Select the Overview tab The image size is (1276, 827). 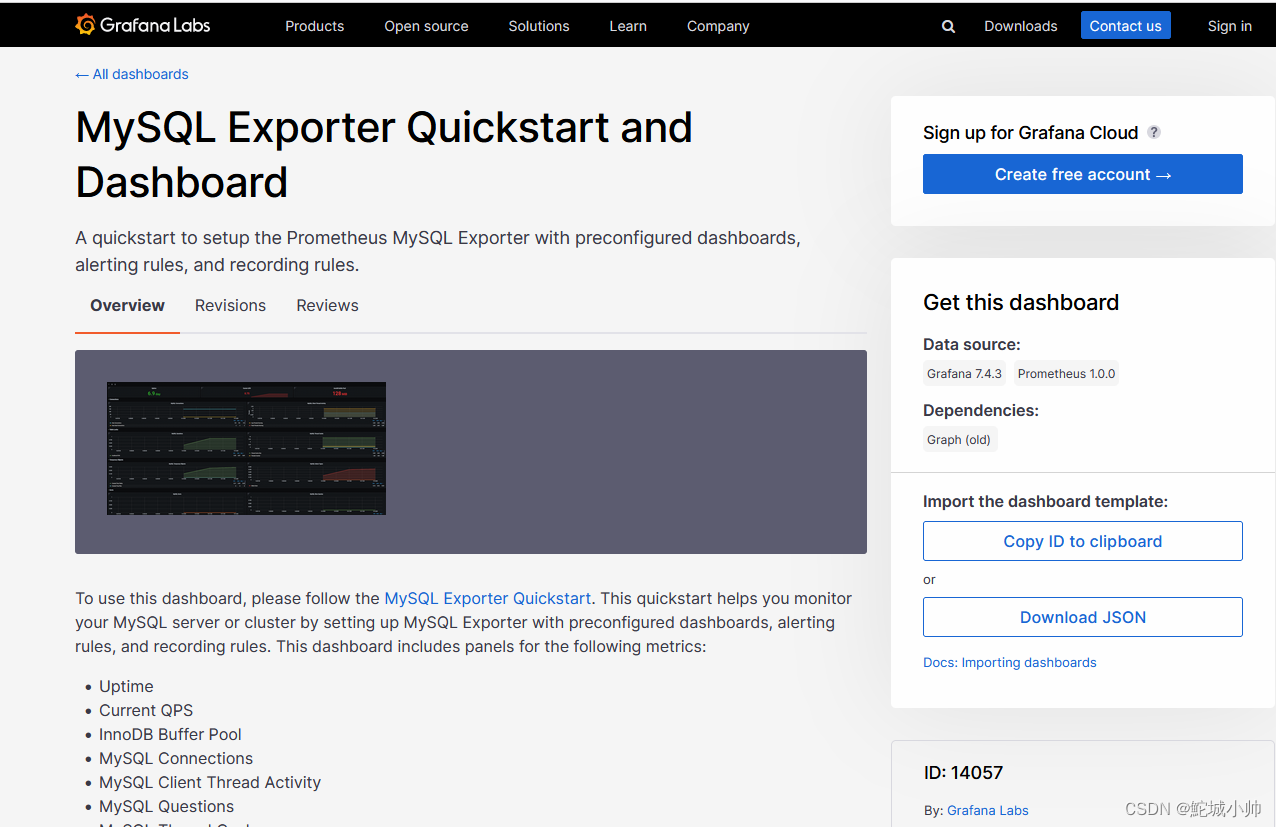tap(127, 306)
